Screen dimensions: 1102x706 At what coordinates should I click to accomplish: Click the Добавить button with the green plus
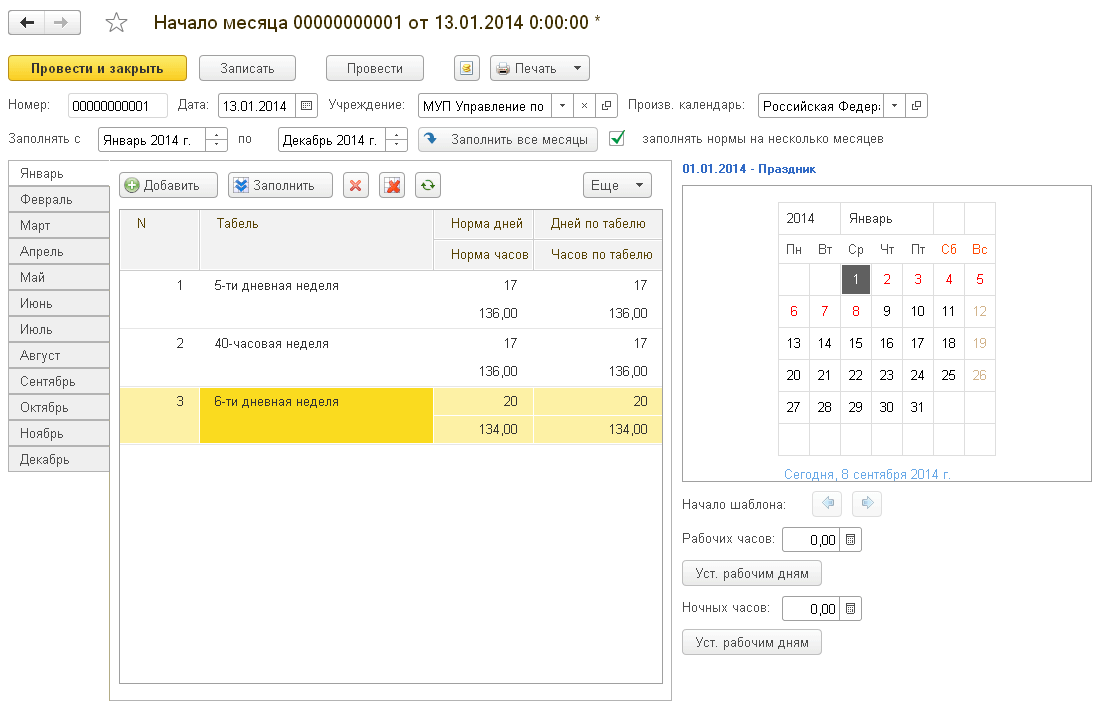point(168,185)
